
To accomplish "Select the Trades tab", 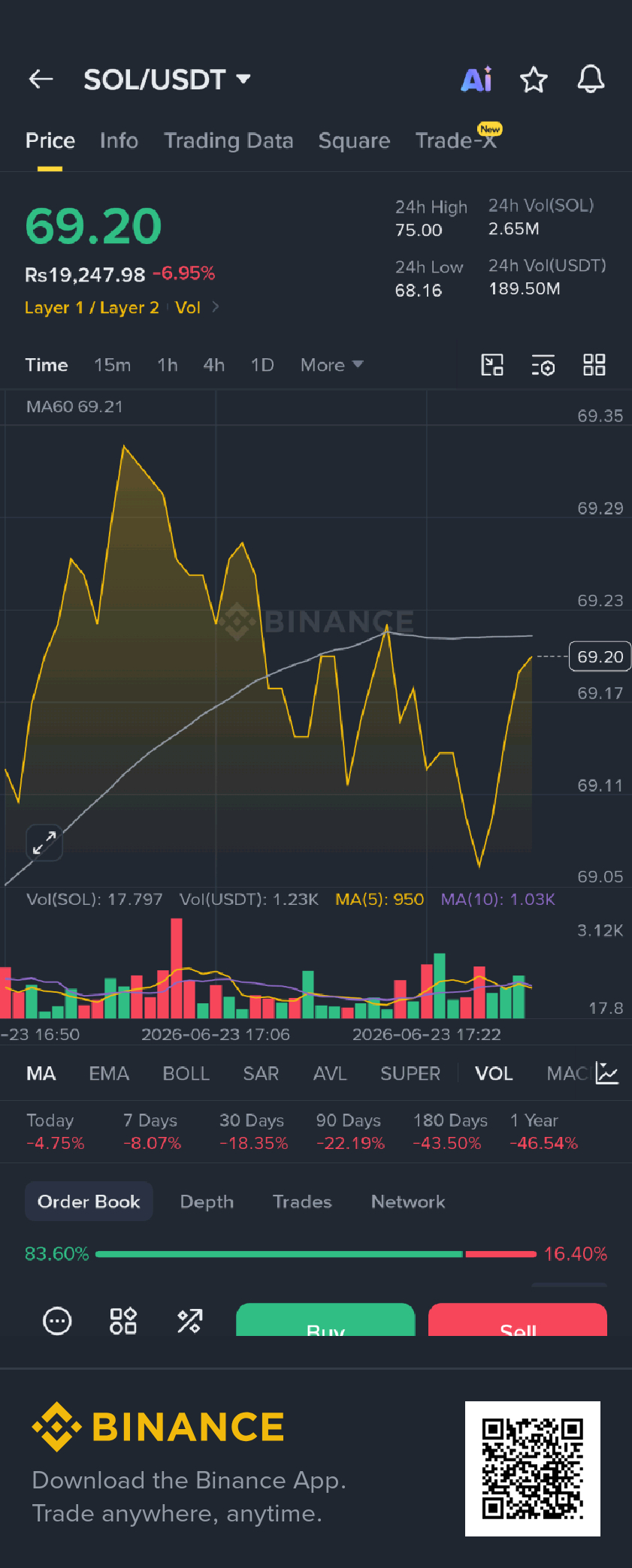I will (302, 1202).
